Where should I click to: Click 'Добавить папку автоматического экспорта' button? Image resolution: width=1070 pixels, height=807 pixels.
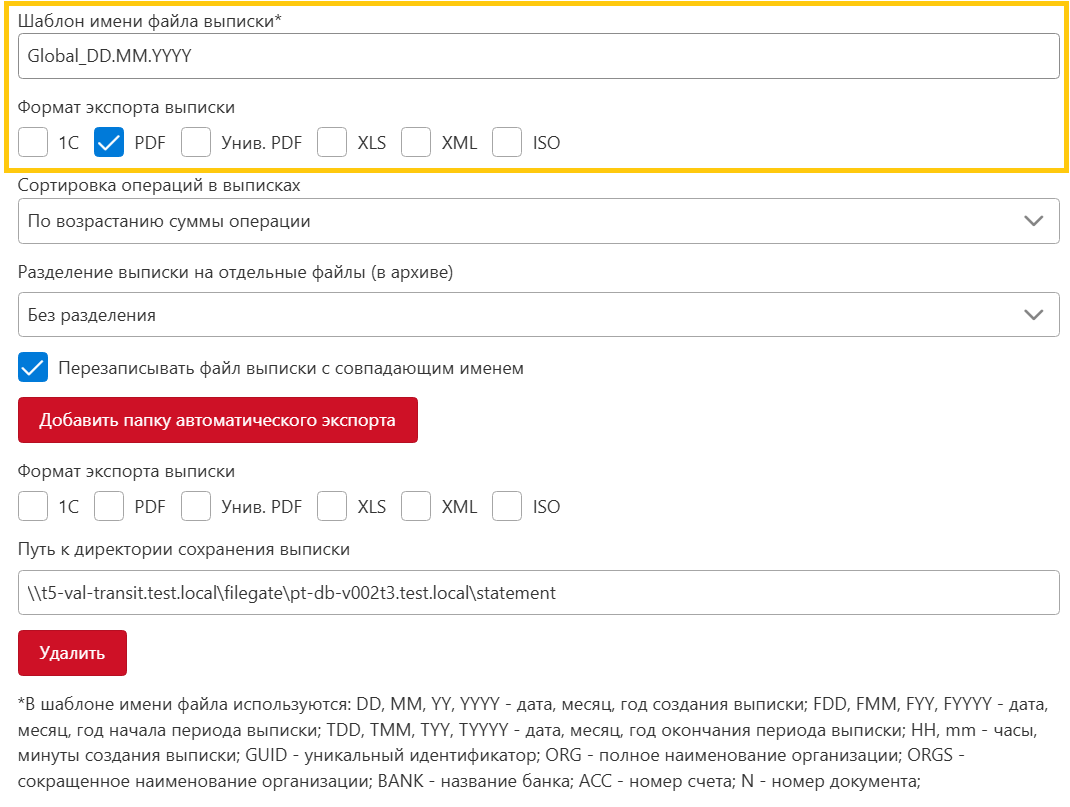[x=217, y=420]
